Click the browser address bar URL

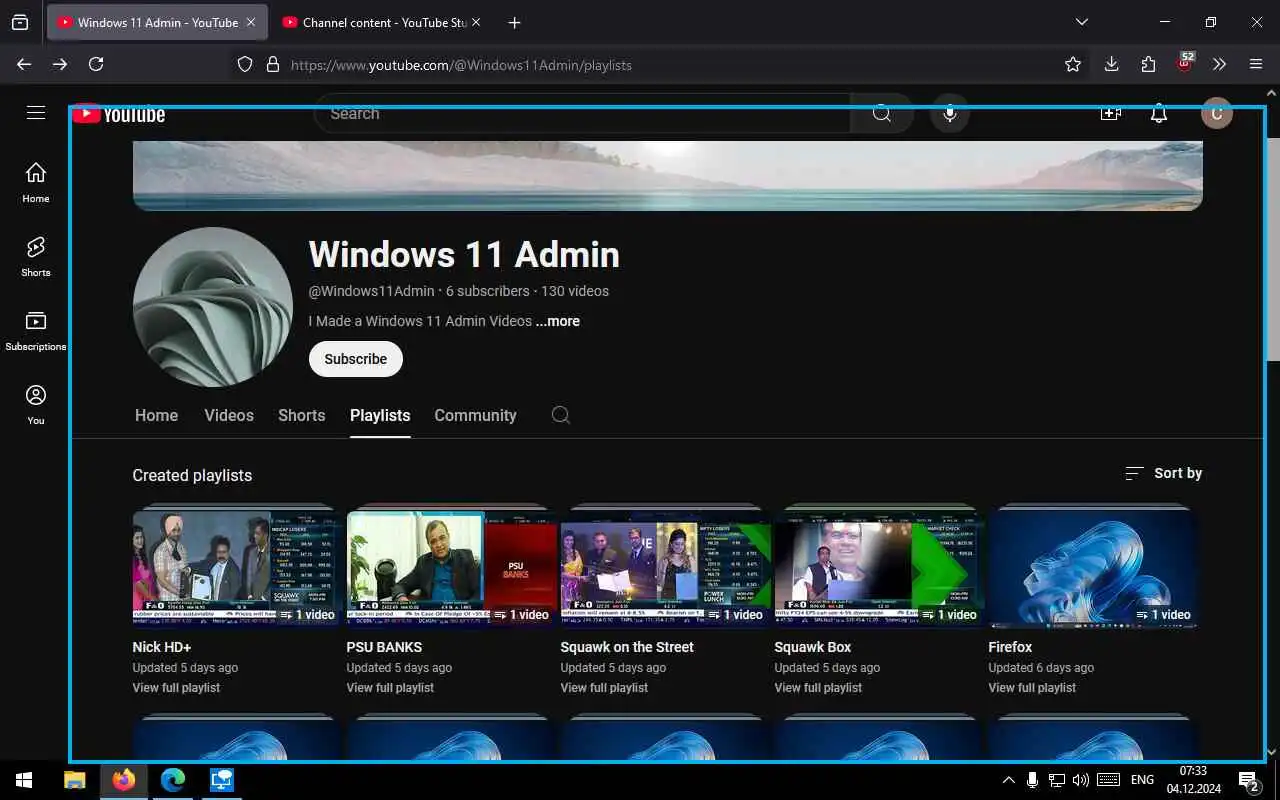coord(461,65)
